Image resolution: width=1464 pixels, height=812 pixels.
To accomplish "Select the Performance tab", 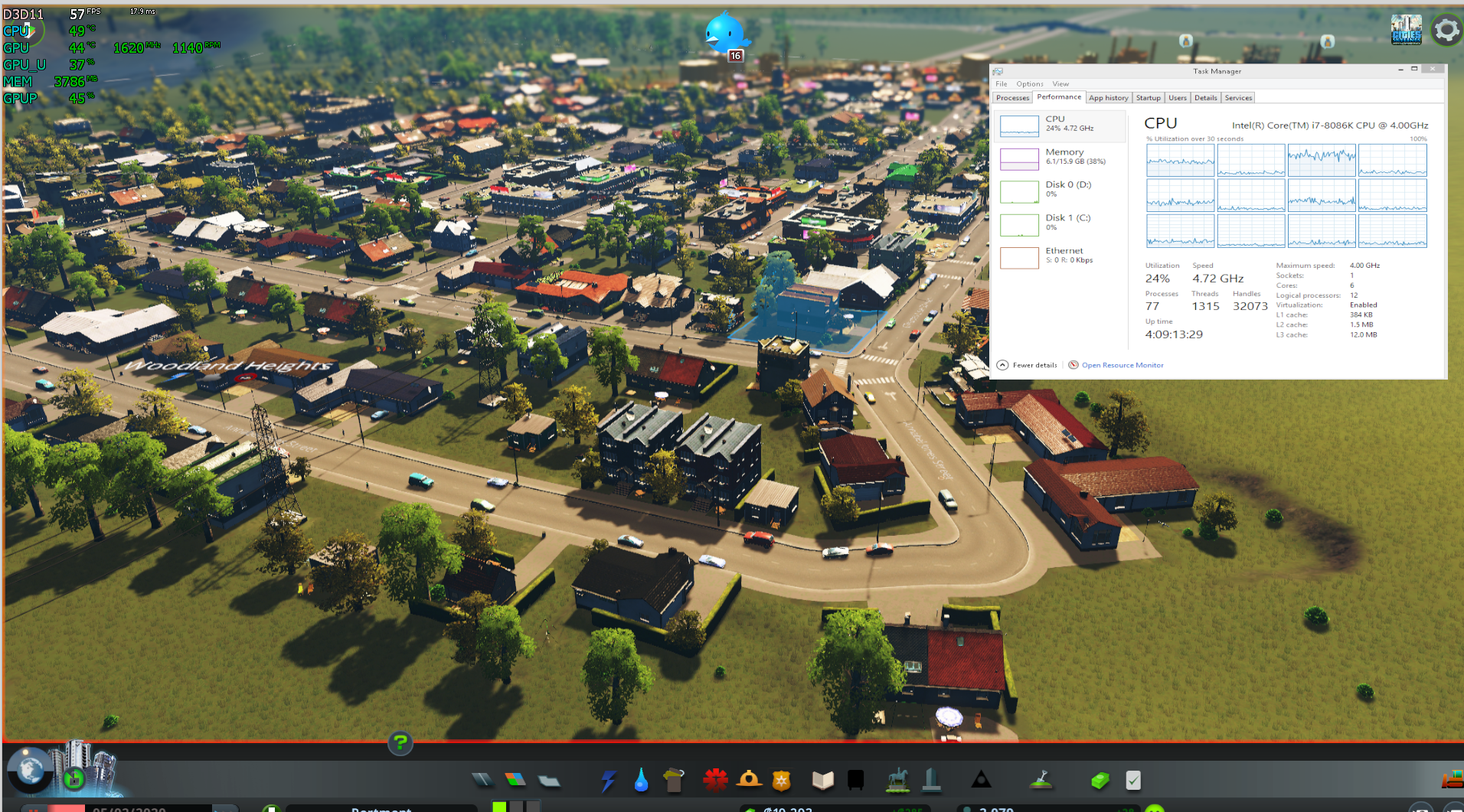I will click(1059, 97).
